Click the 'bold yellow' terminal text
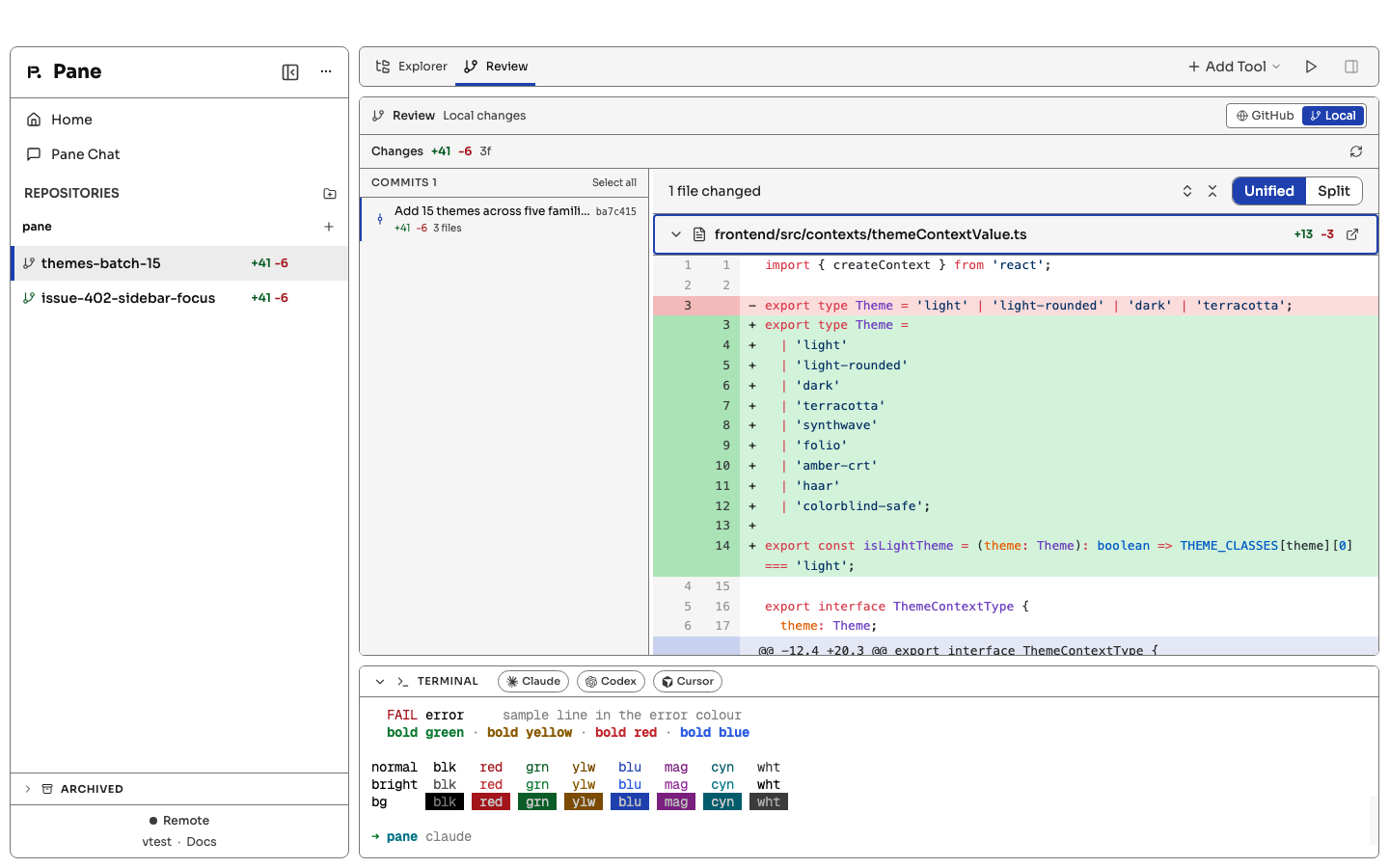This screenshot has width=1389, height=868. (530, 733)
